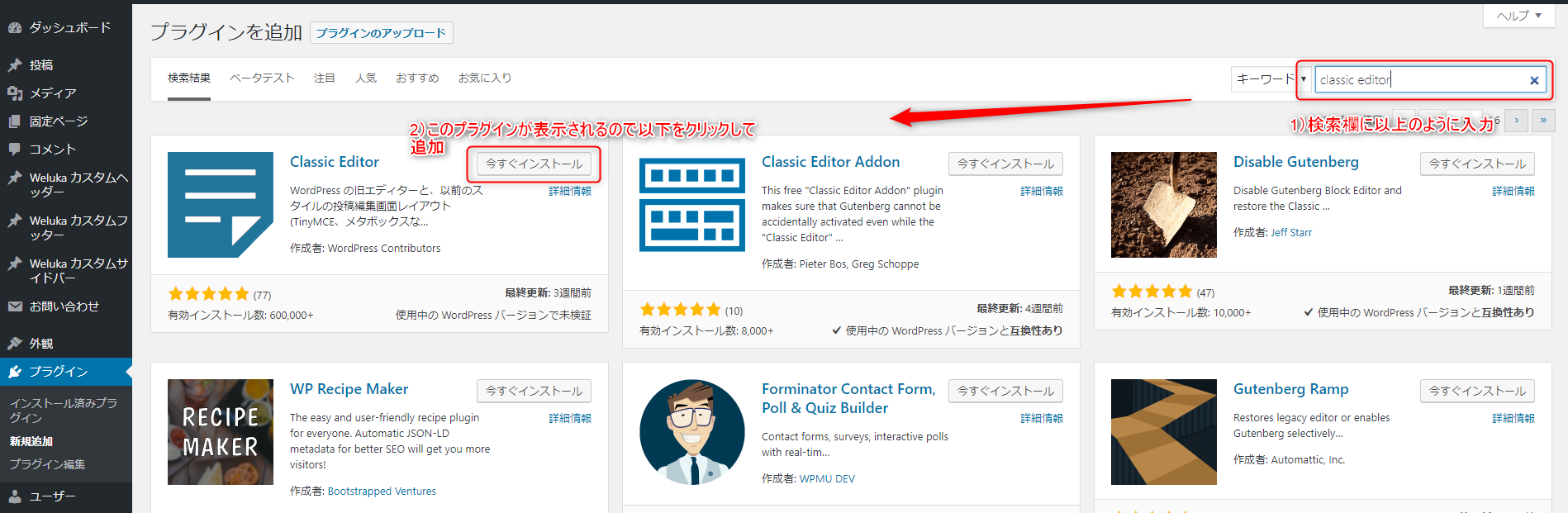Click the Posts (投稿) pin icon
This screenshot has width=1568, height=513.
(x=15, y=64)
